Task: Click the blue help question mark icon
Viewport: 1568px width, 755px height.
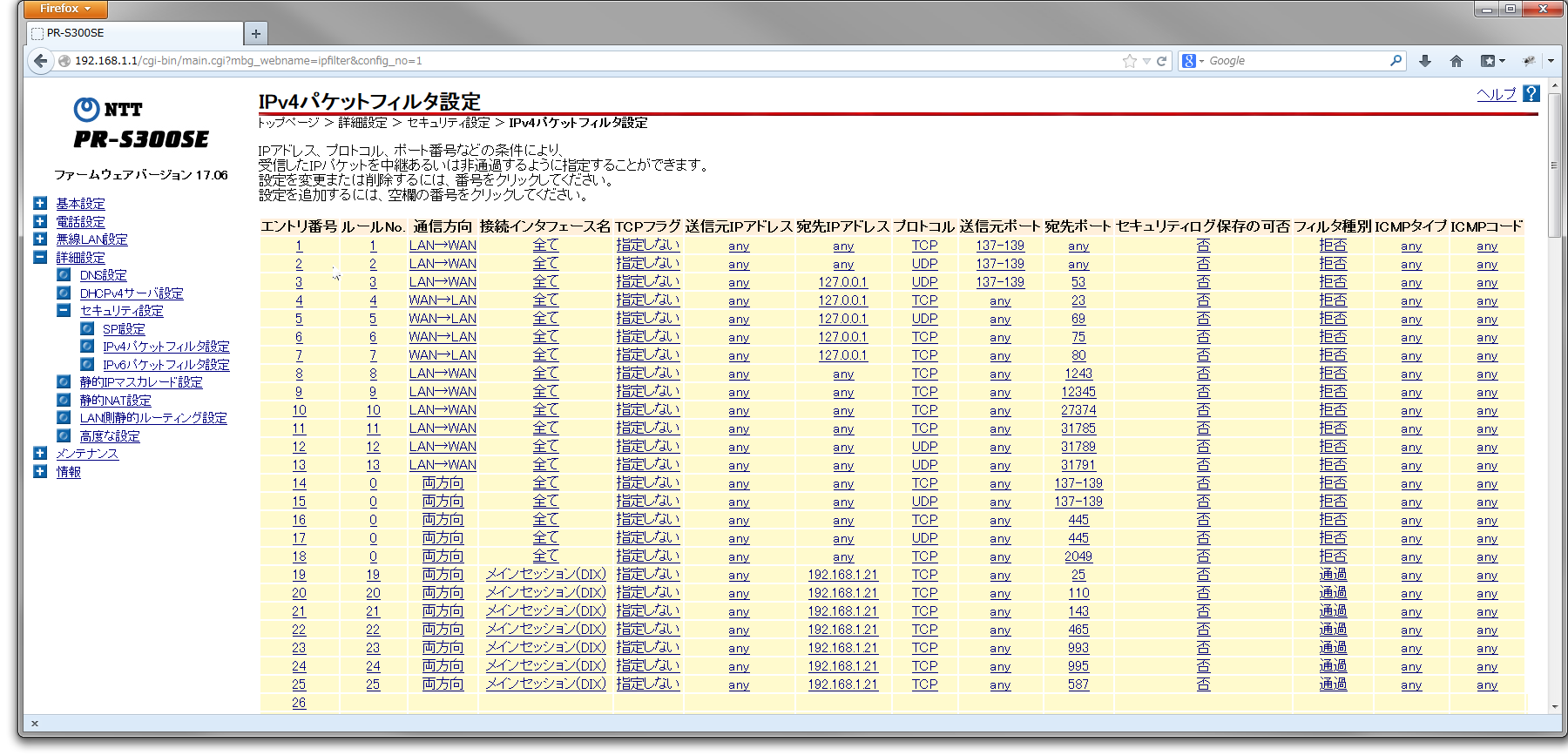Action: 1531,93
